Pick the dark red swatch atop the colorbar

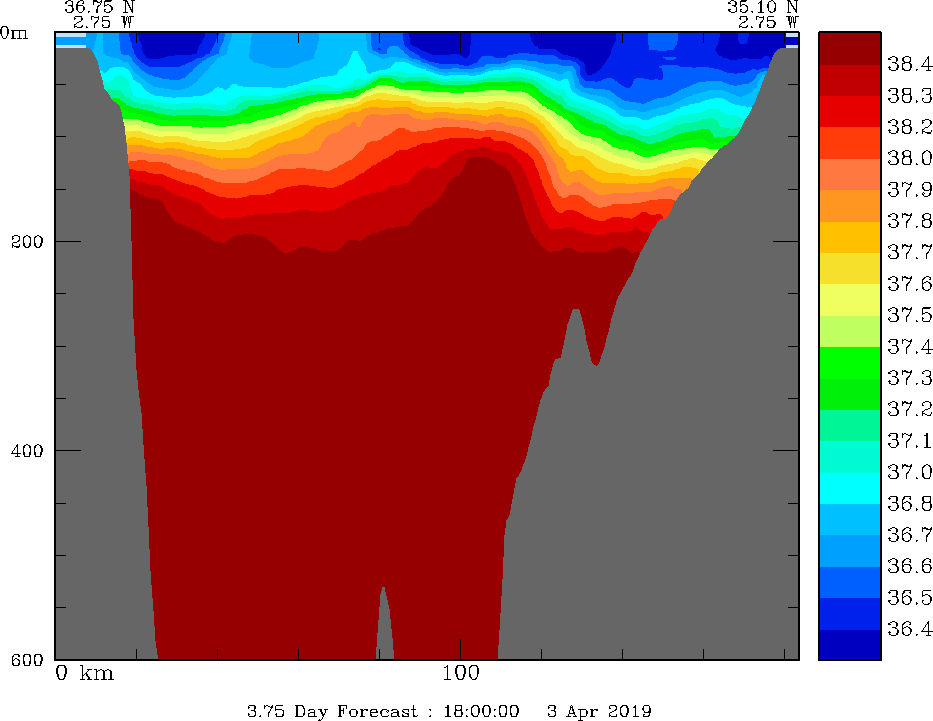(x=849, y=48)
